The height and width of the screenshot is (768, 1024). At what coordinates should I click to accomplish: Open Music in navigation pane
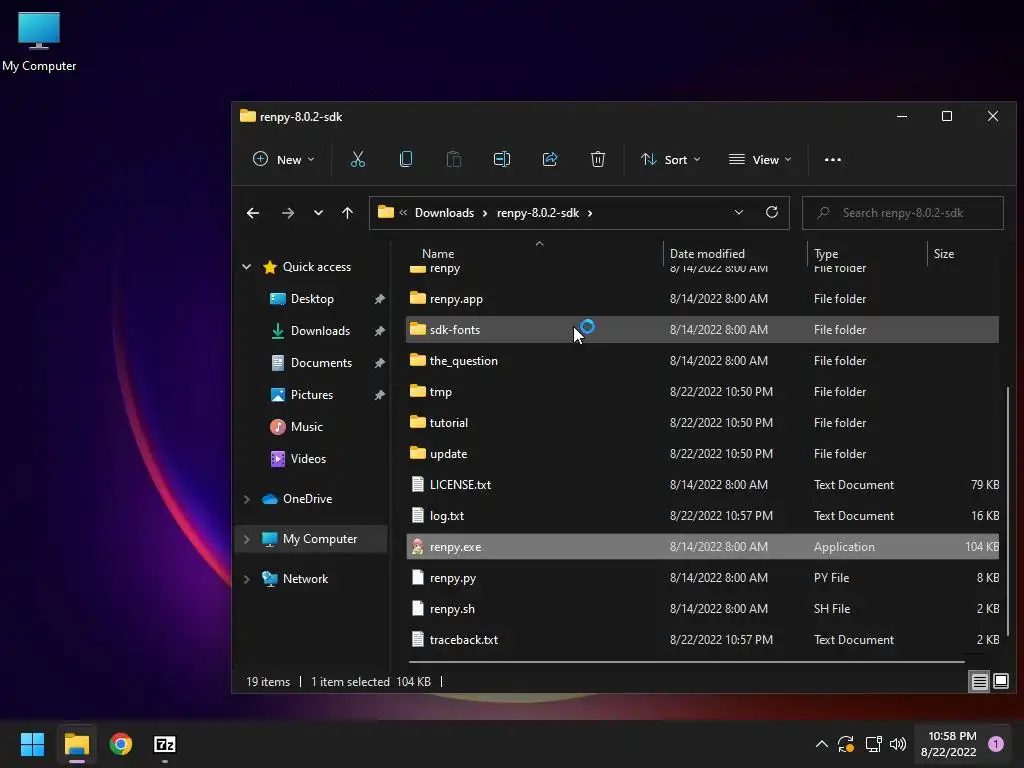click(x=306, y=426)
